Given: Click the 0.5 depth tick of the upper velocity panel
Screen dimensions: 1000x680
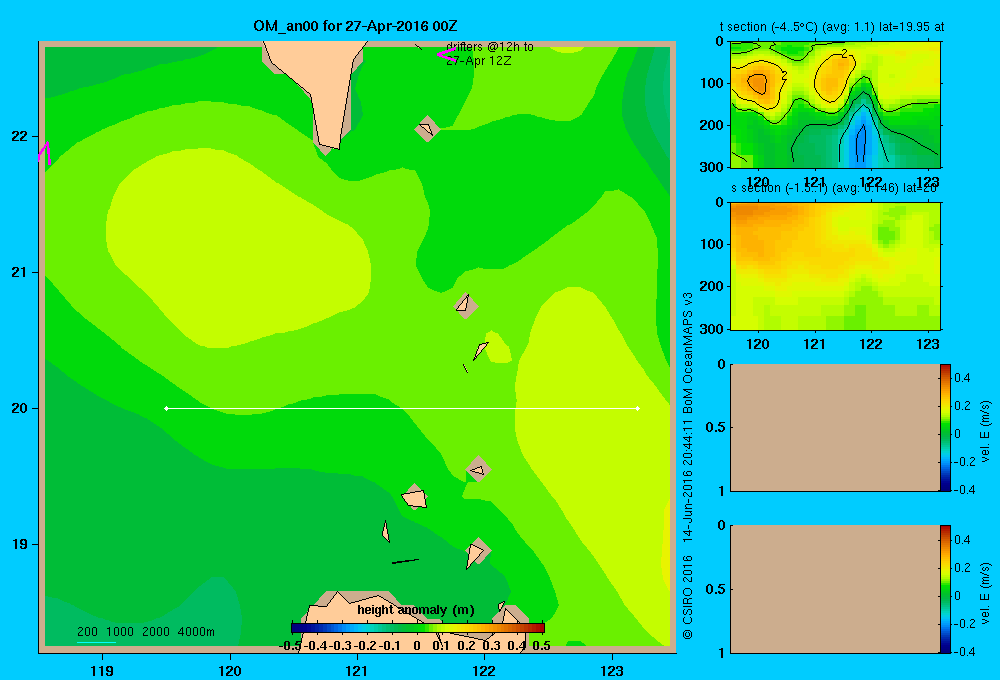Looking at the screenshot, I should [x=716, y=427].
